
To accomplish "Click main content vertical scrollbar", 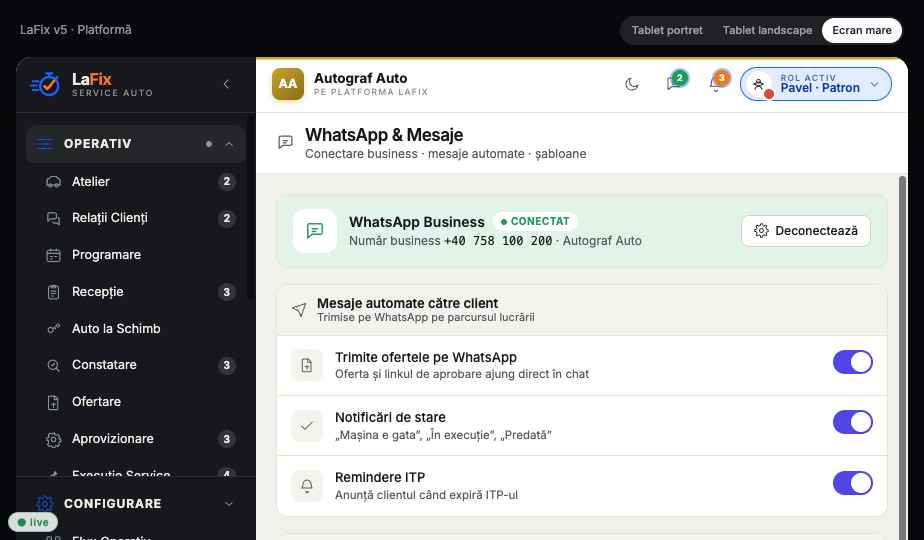I will pos(902,358).
